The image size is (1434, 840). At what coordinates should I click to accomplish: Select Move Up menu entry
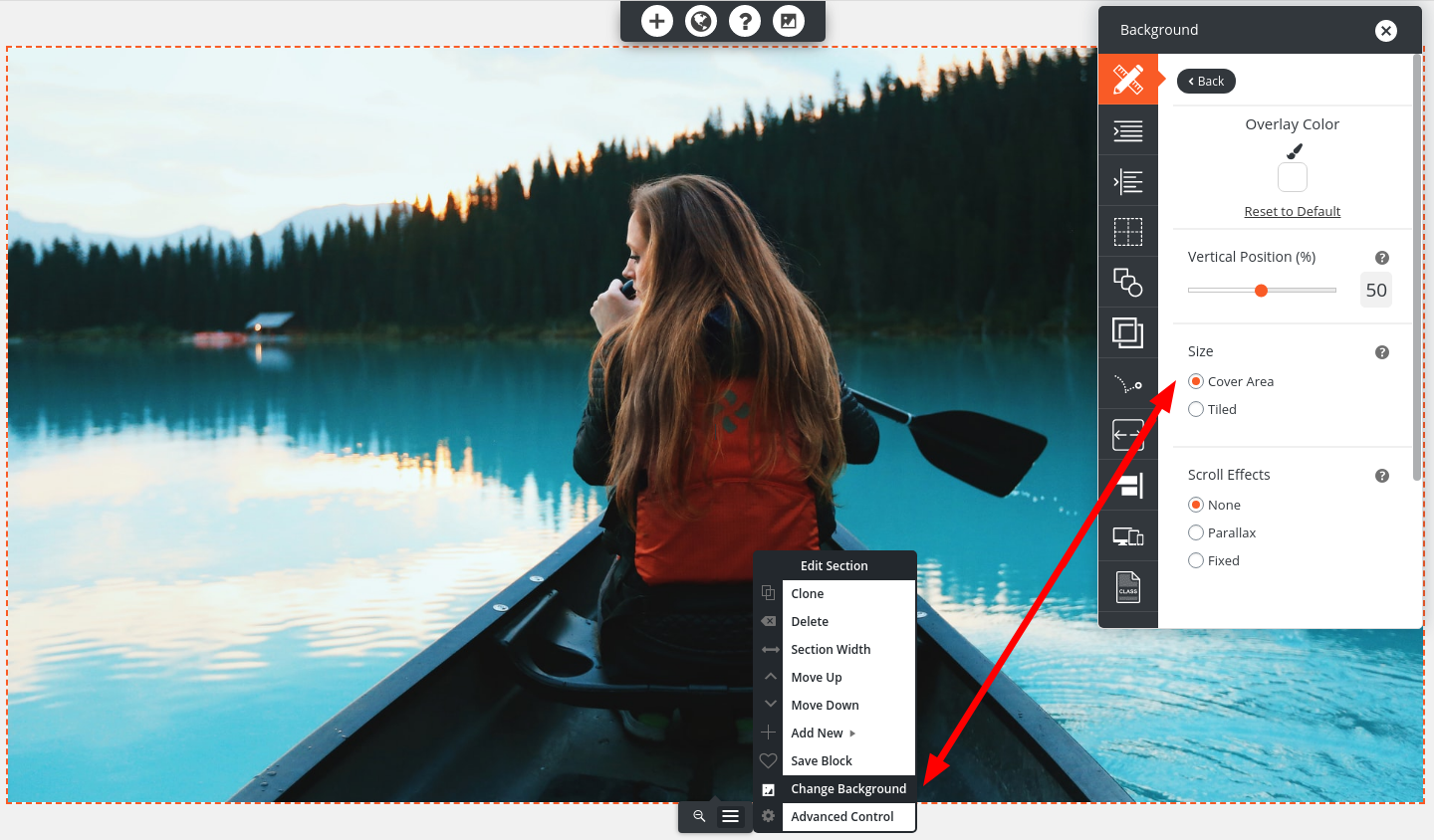[x=848, y=677]
